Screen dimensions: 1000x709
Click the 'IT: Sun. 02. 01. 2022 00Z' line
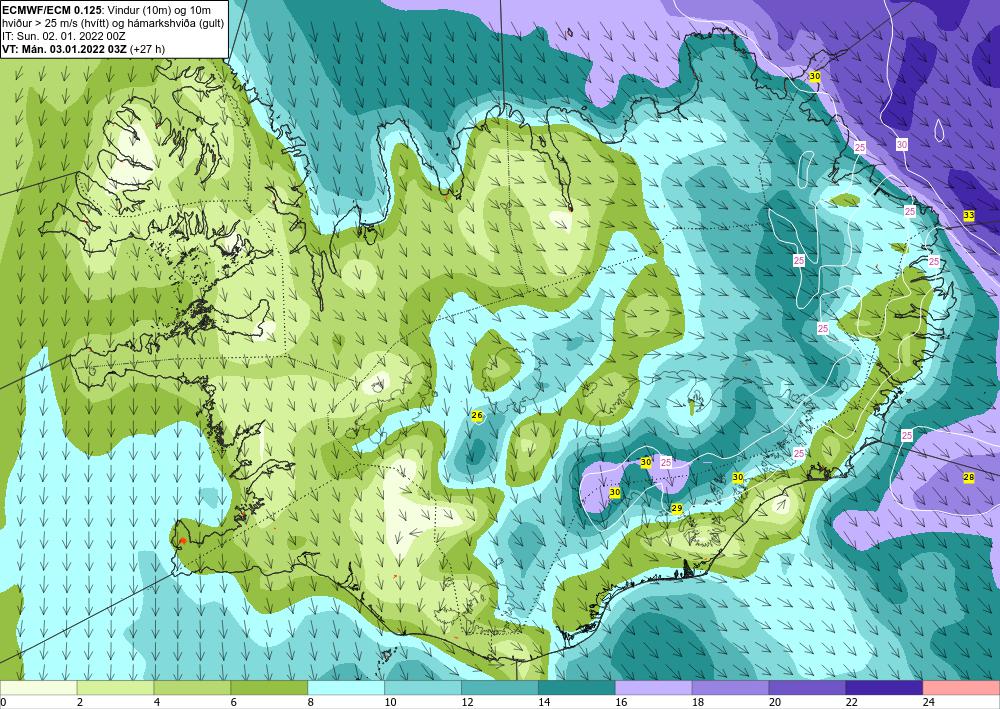pyautogui.click(x=64, y=36)
